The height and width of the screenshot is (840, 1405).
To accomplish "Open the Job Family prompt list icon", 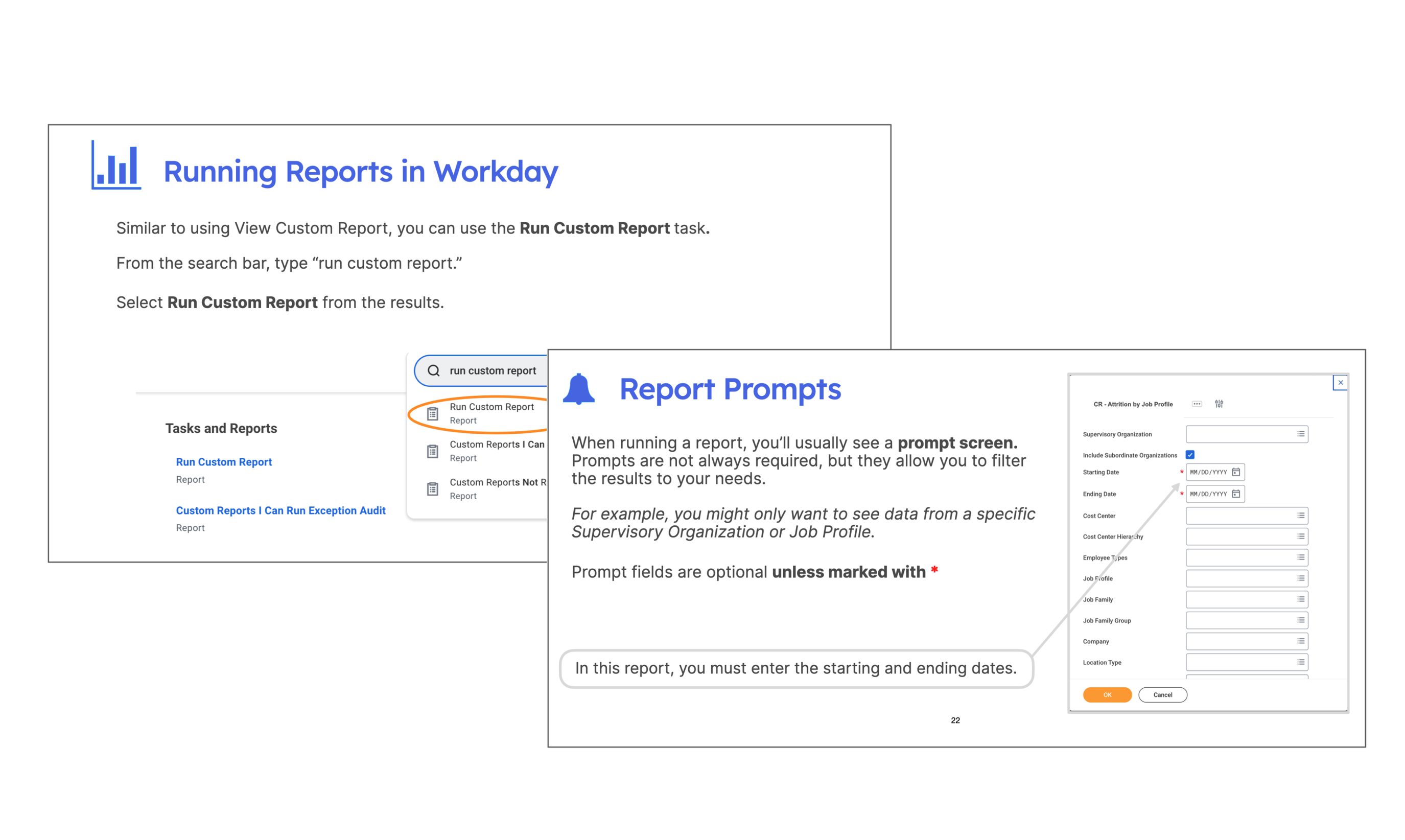I will (1301, 599).
